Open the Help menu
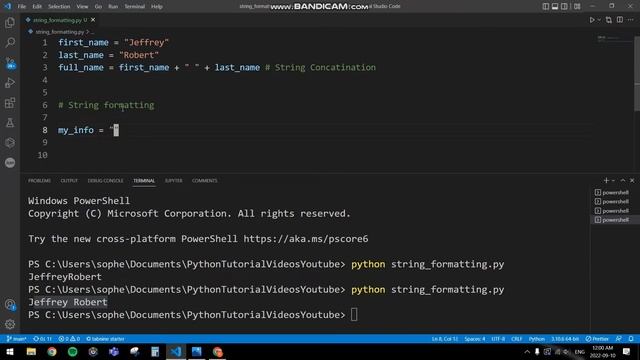Screen dimensions: 640x360 tap(157, 7)
